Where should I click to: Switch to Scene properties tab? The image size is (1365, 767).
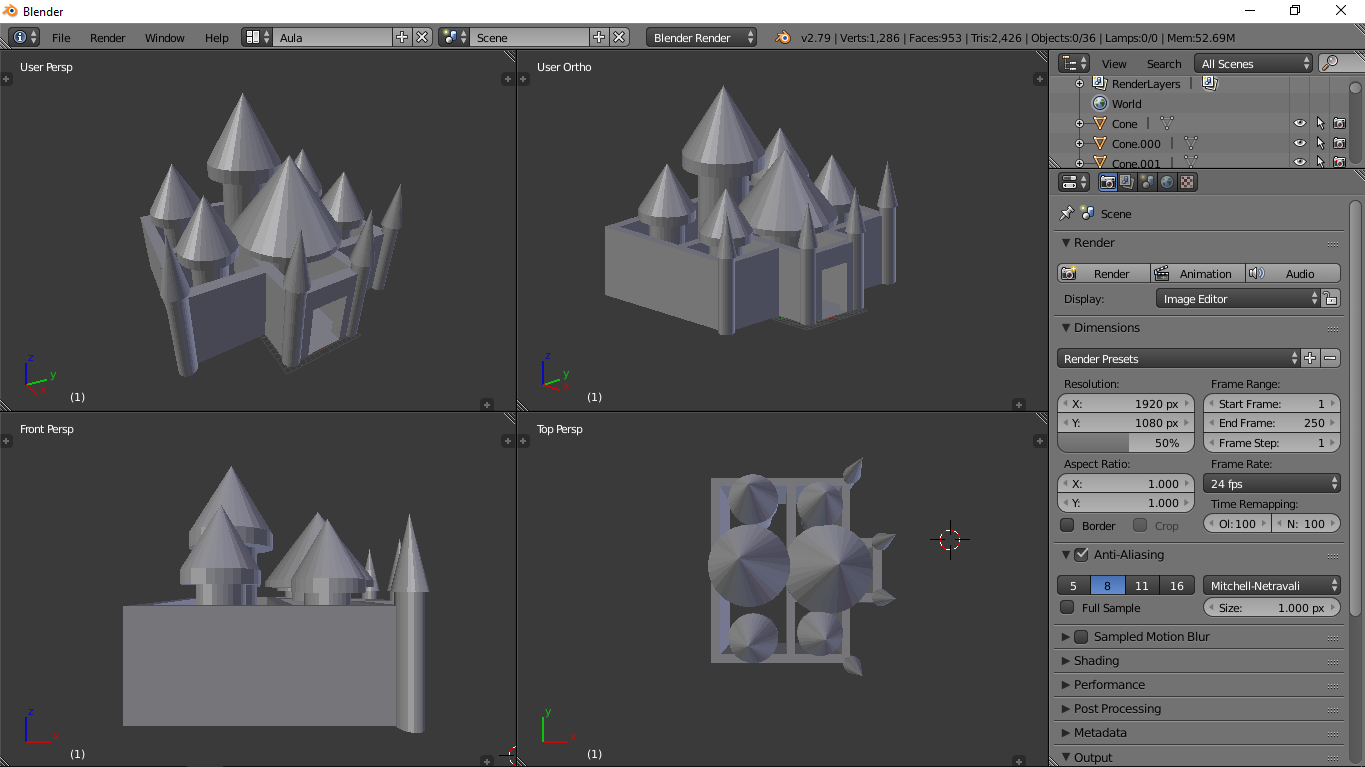click(1147, 182)
